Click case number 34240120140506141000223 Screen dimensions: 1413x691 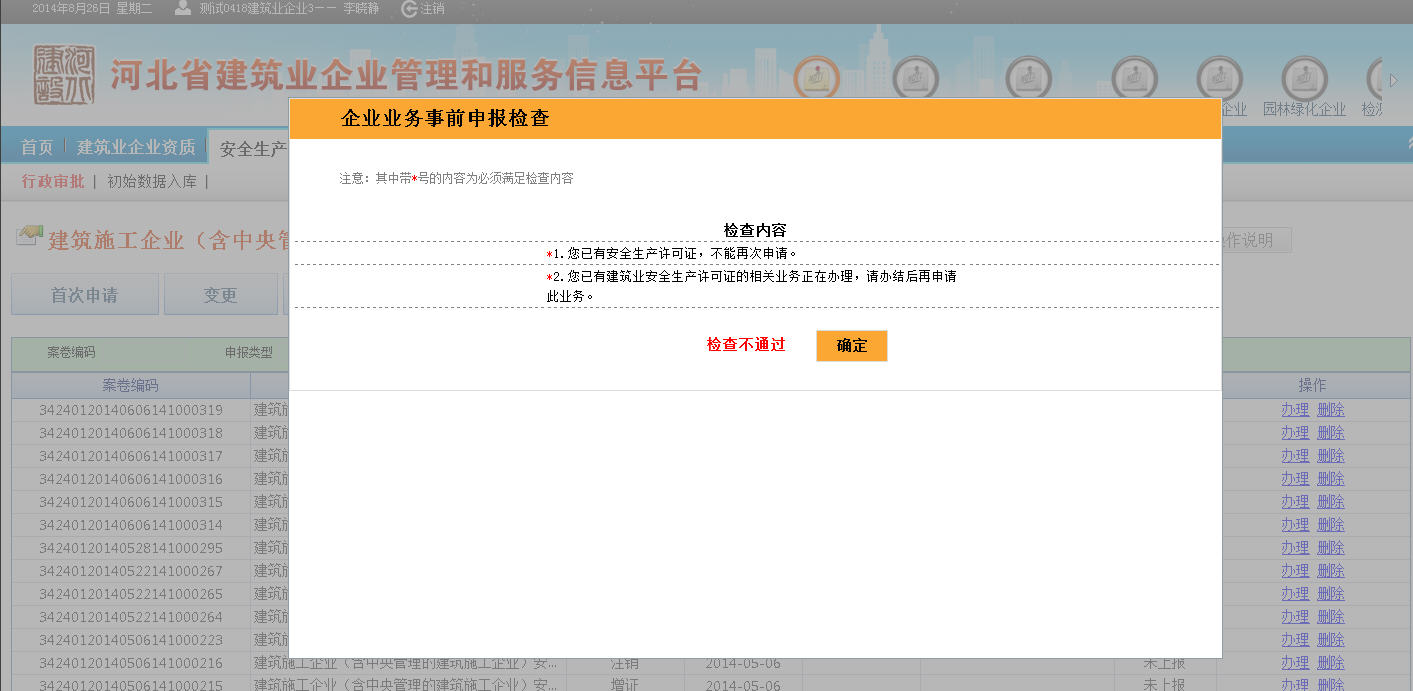point(131,640)
